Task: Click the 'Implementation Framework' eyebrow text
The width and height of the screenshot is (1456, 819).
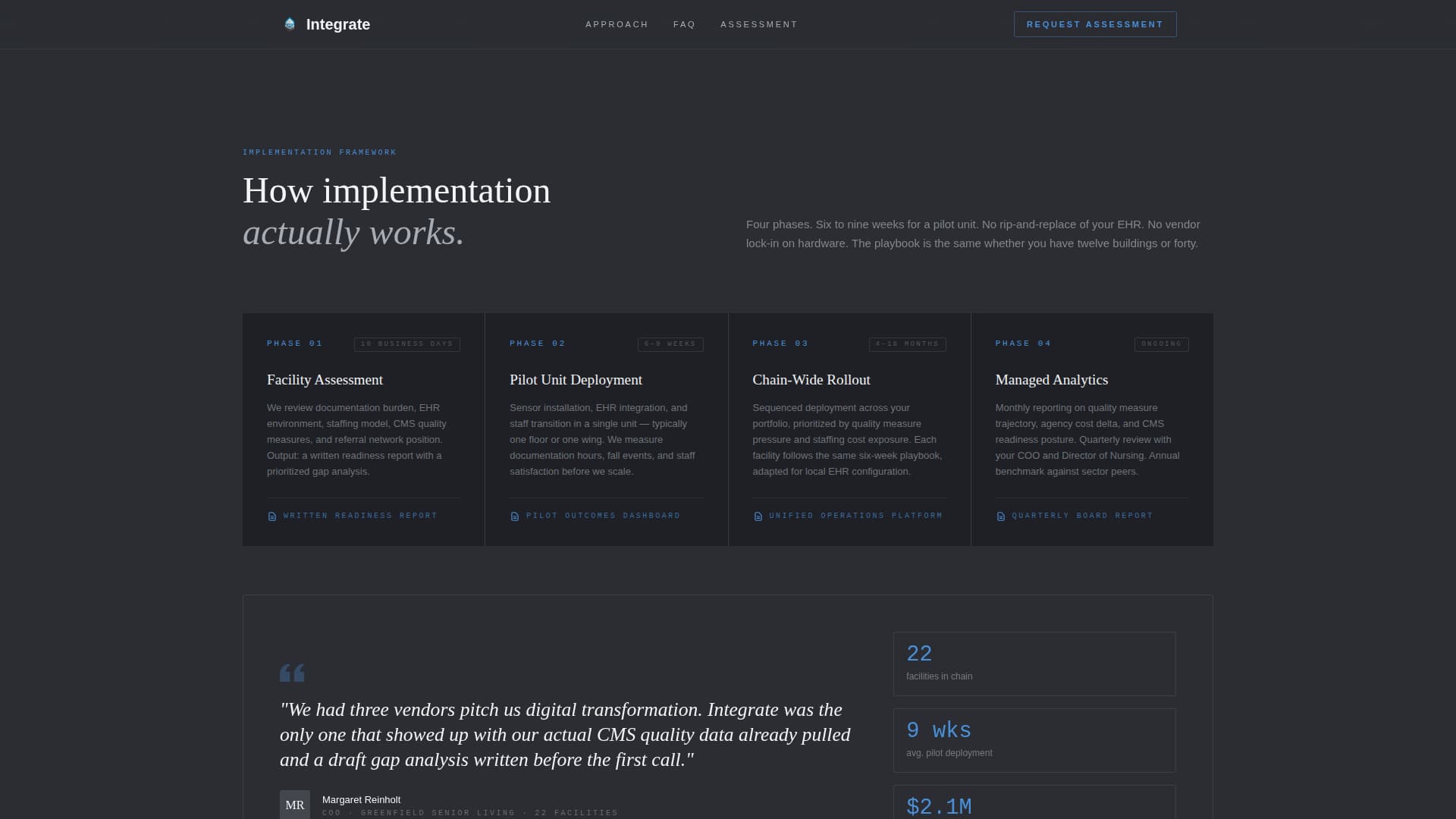Action: tap(319, 152)
